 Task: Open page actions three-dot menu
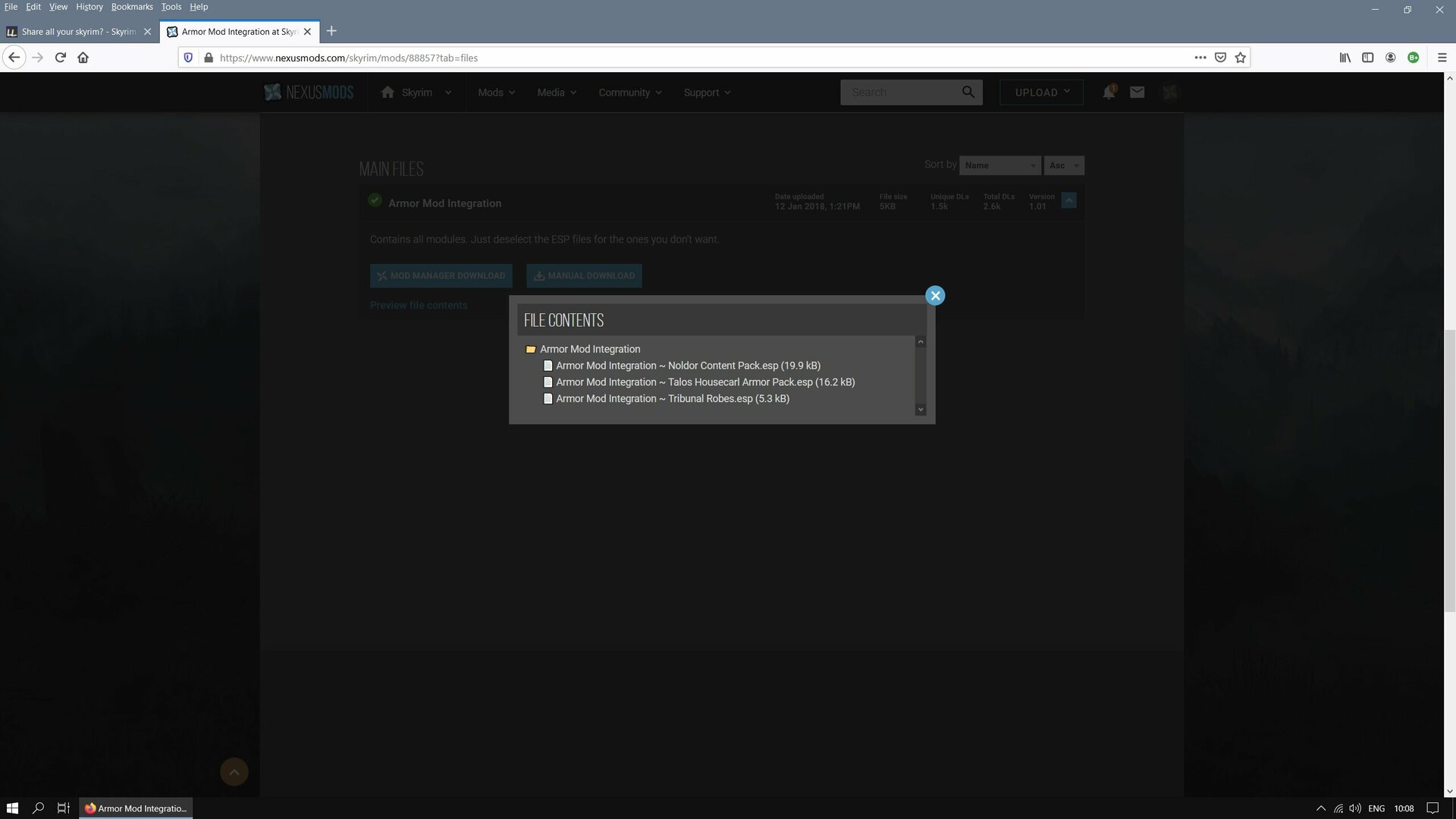pos(1200,58)
